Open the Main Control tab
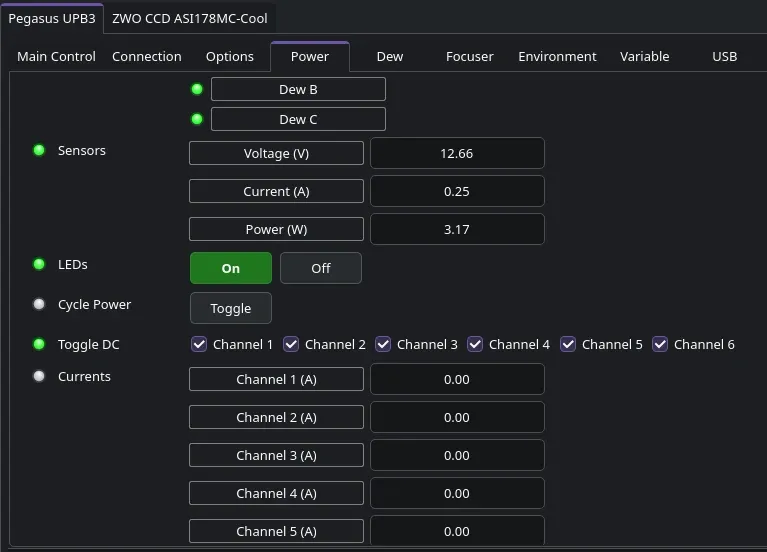767x552 pixels. pyautogui.click(x=56, y=57)
